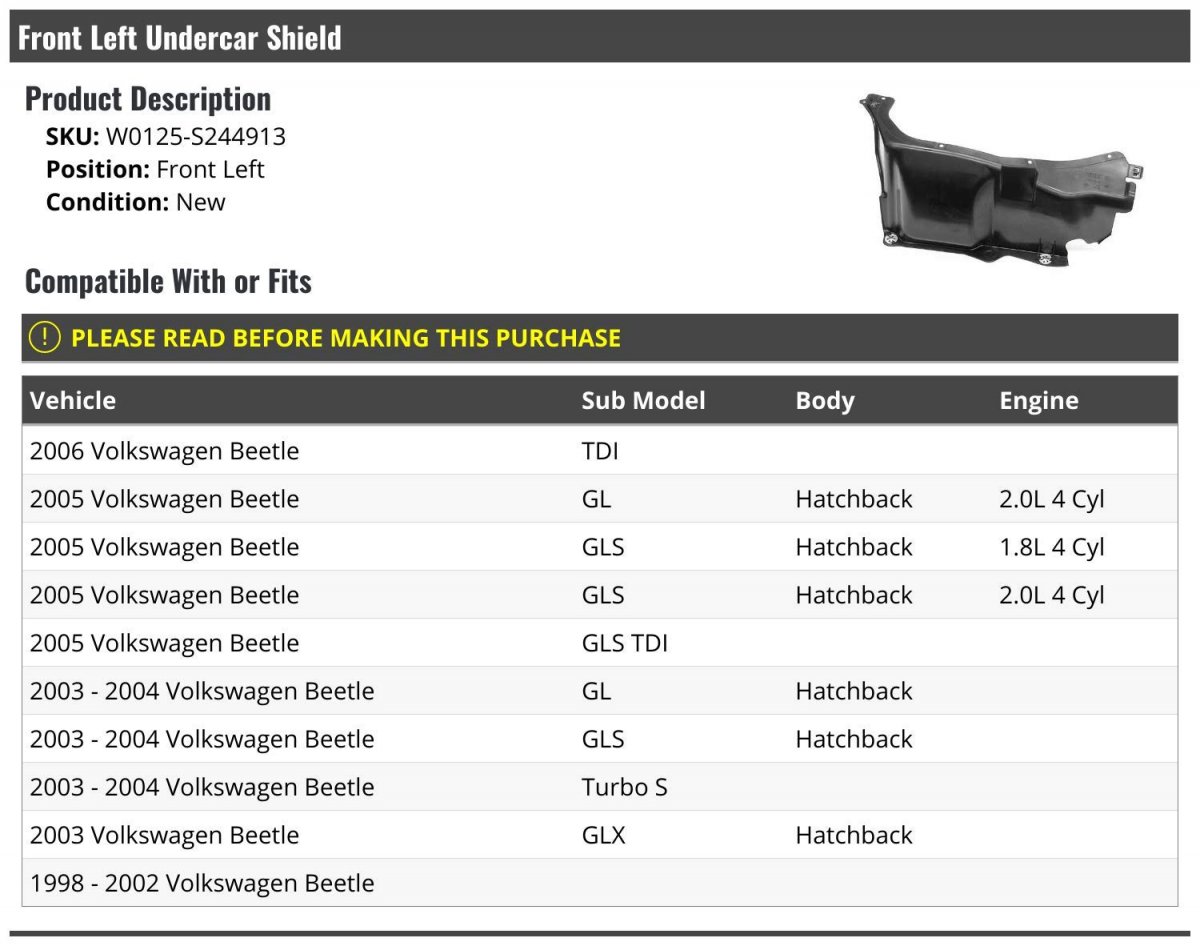Click the 1.8L 4 Cyl engine cell
Viewport: 1200px width, 946px height.
click(x=1052, y=547)
